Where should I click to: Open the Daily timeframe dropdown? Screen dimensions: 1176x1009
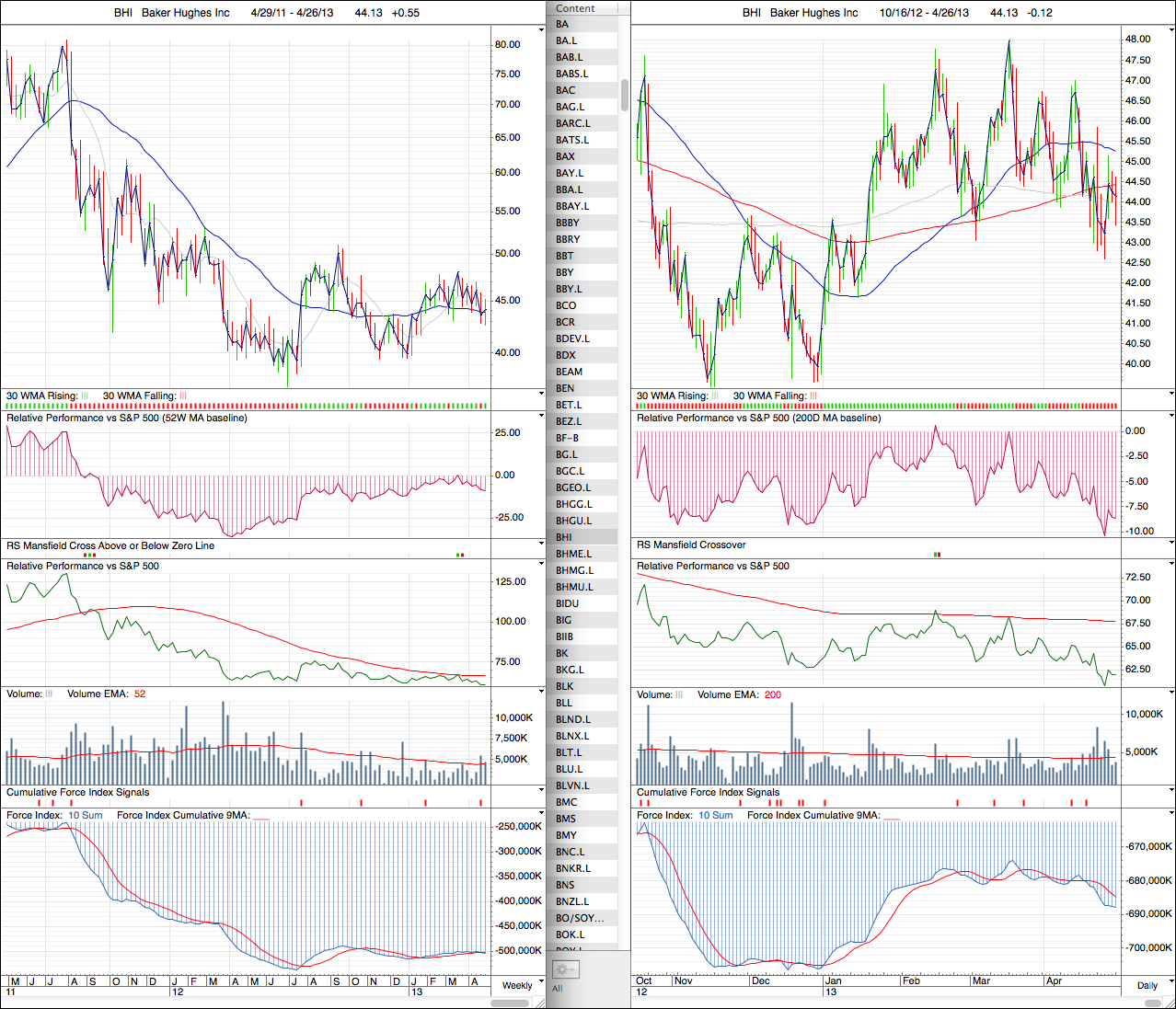[x=1170, y=982]
